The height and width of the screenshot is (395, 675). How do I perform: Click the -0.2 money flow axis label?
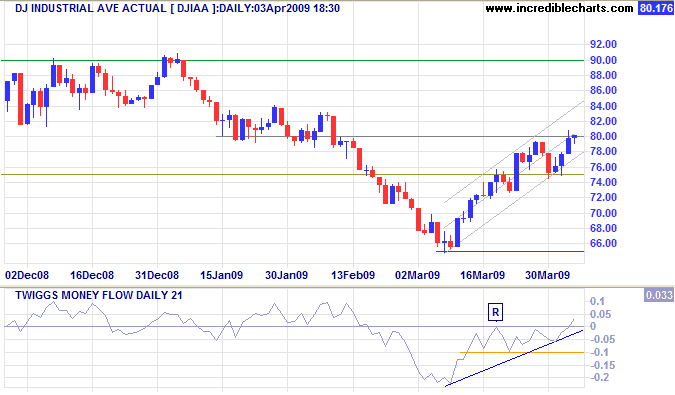(599, 377)
